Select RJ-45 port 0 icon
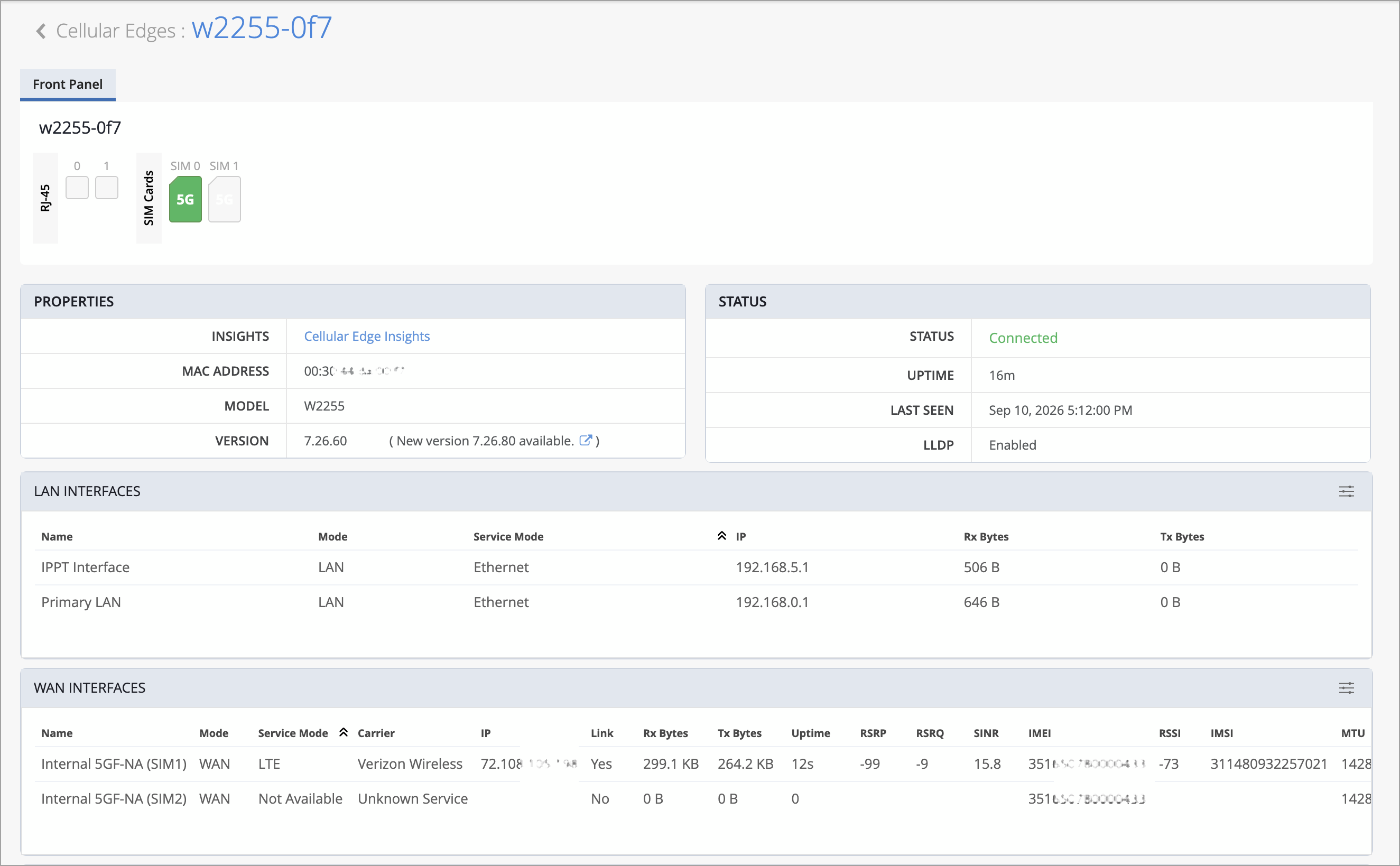 tap(77, 187)
